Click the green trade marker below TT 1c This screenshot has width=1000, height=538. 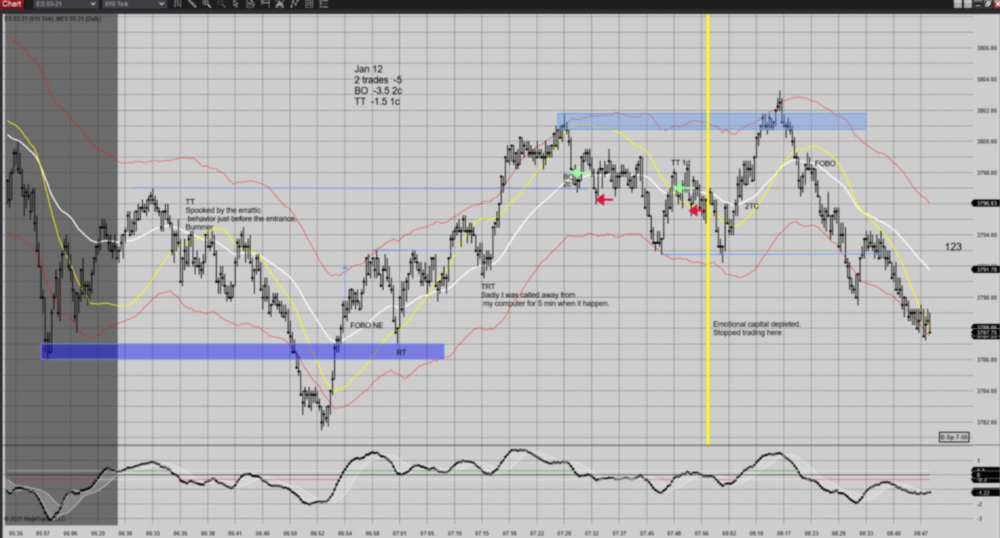(x=680, y=188)
